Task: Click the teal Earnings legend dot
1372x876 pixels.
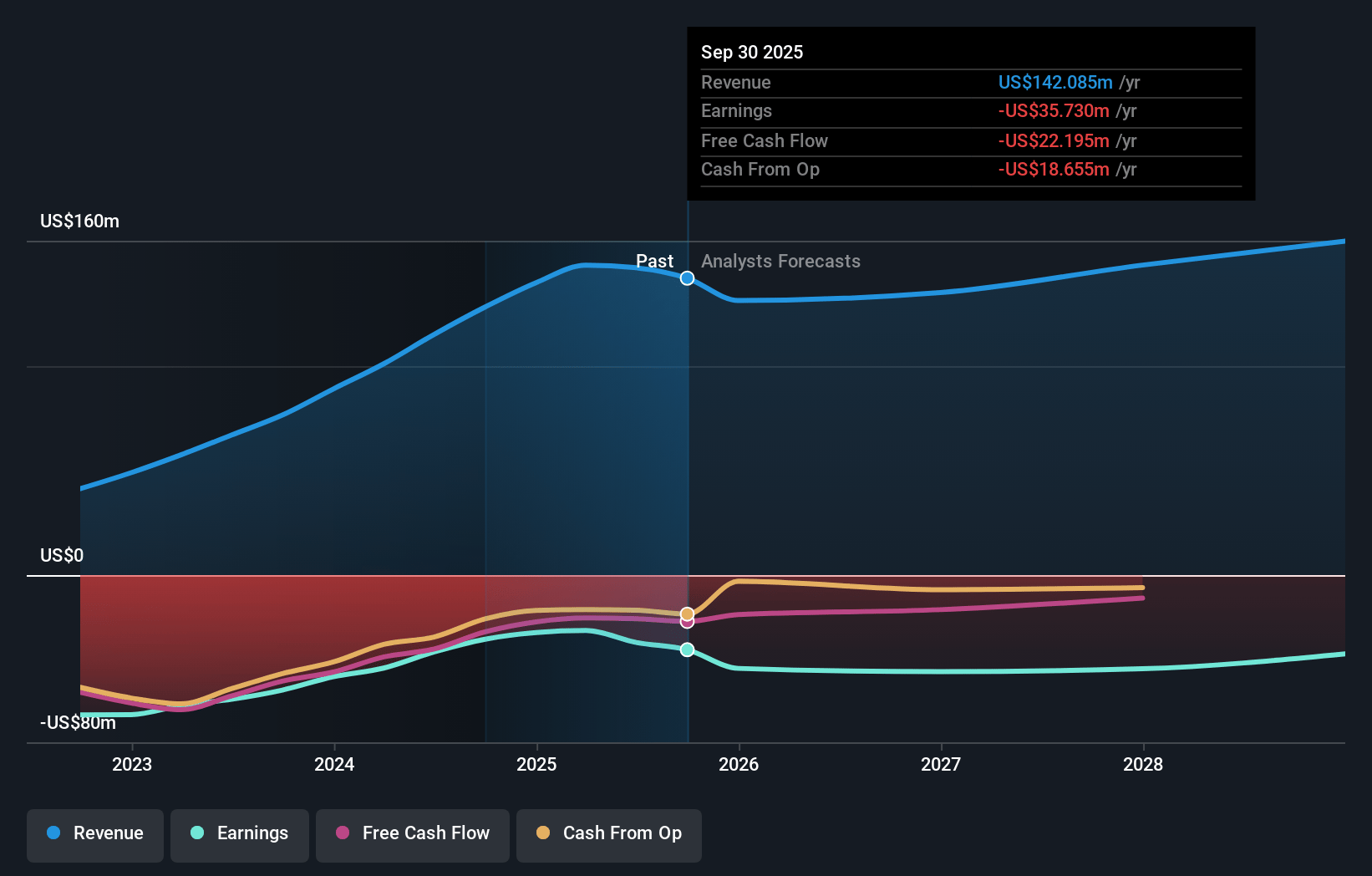Action: click(x=197, y=833)
